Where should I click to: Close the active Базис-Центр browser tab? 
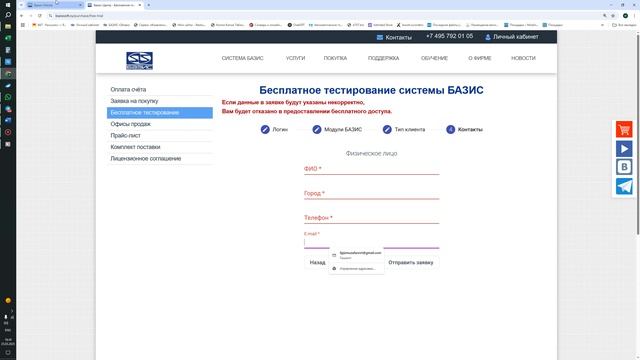140,5
